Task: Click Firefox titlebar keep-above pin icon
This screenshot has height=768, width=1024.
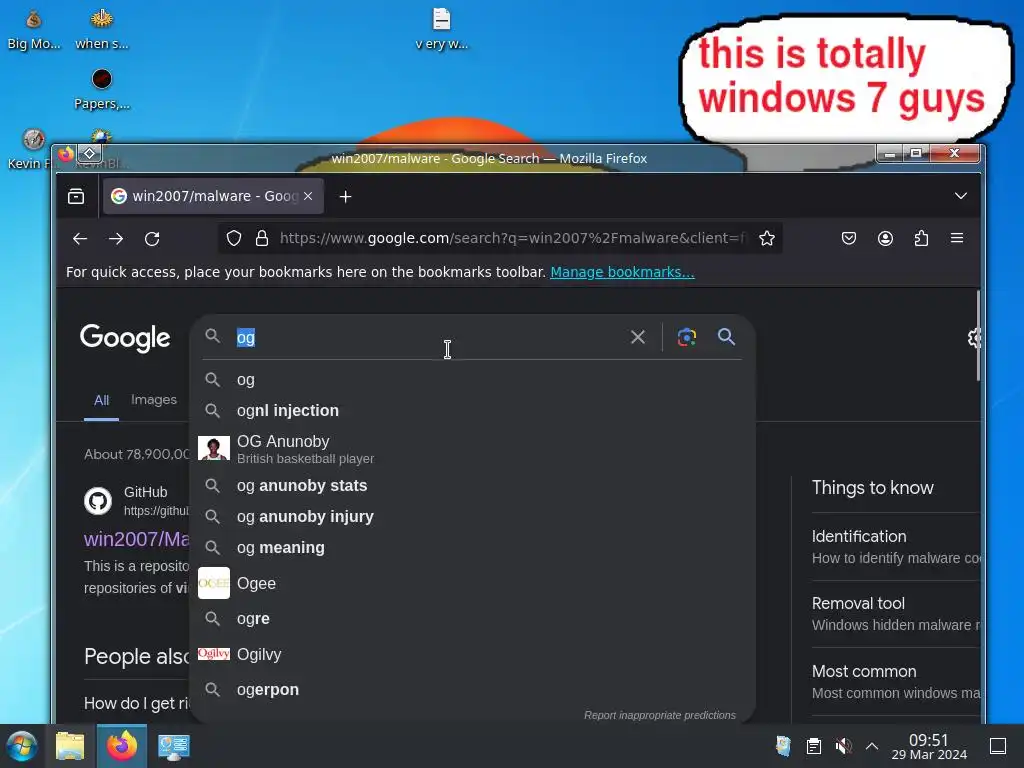Action: click(x=89, y=154)
